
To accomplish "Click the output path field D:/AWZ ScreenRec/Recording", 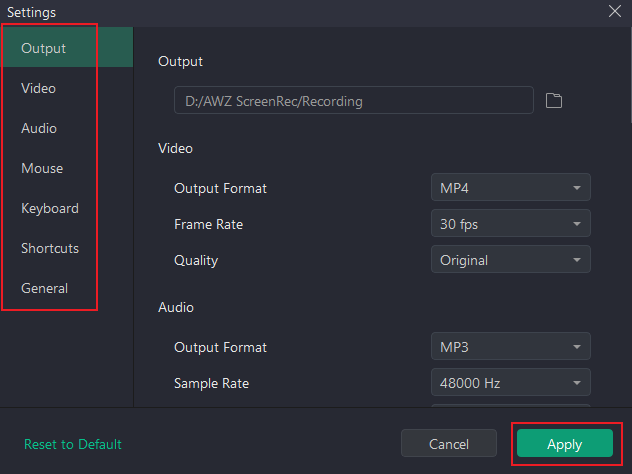I will click(x=353, y=101).
